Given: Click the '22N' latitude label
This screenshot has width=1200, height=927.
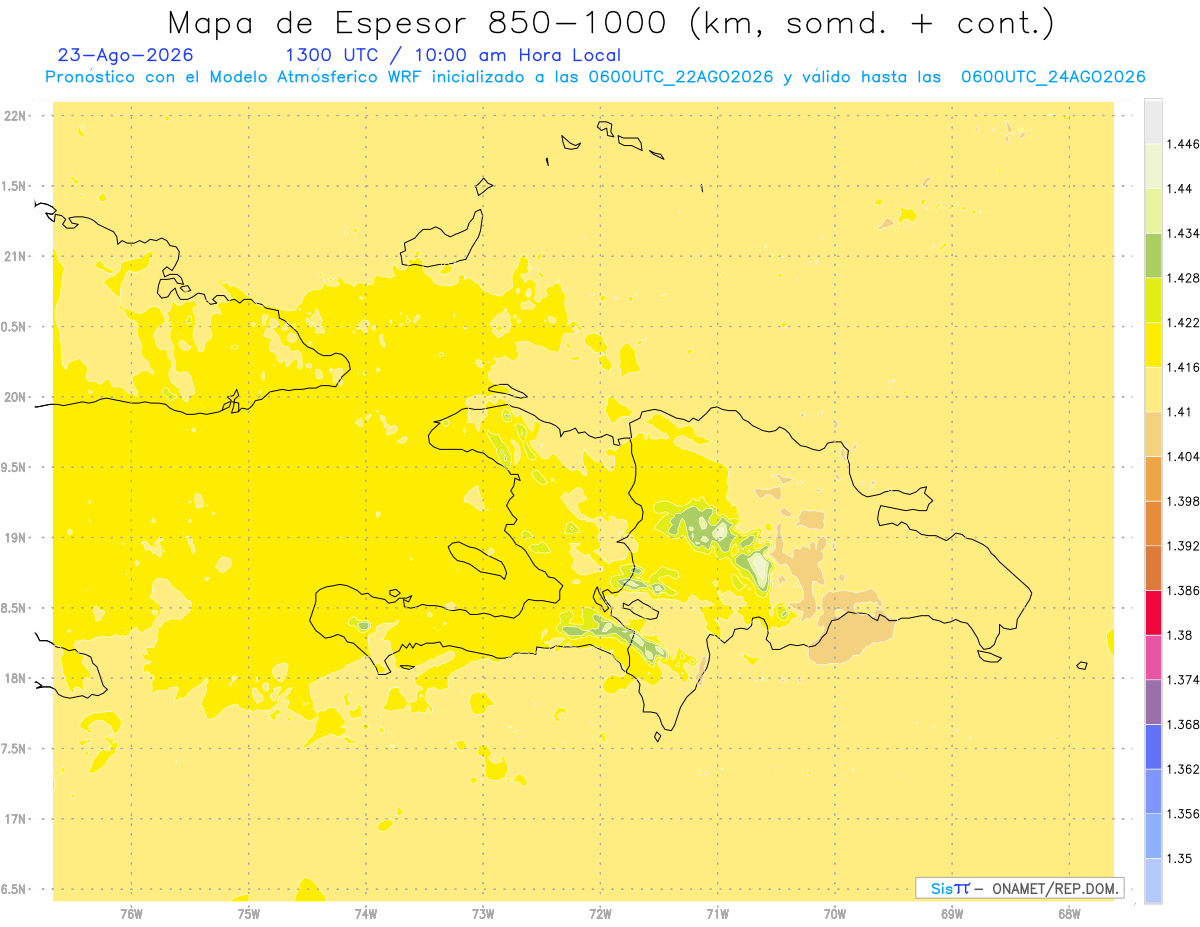Looking at the screenshot, I should click(x=15, y=116).
